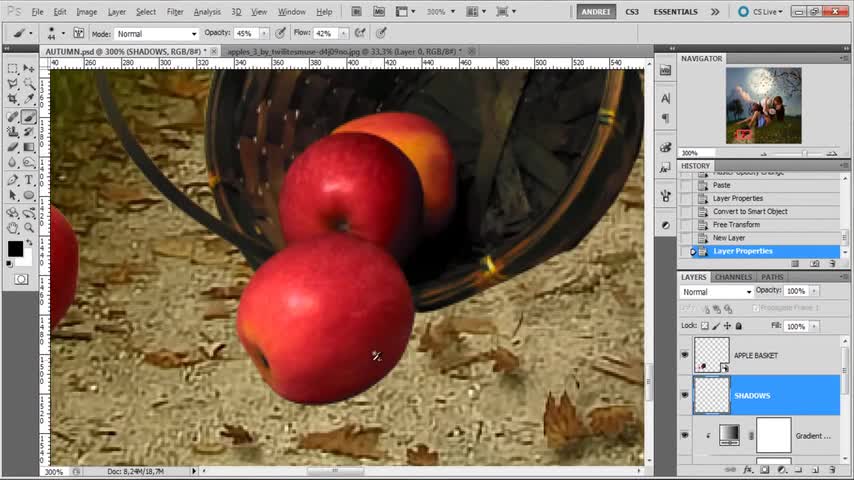This screenshot has width=854, height=480.
Task: Add layer style using fx icon
Action: 748,470
